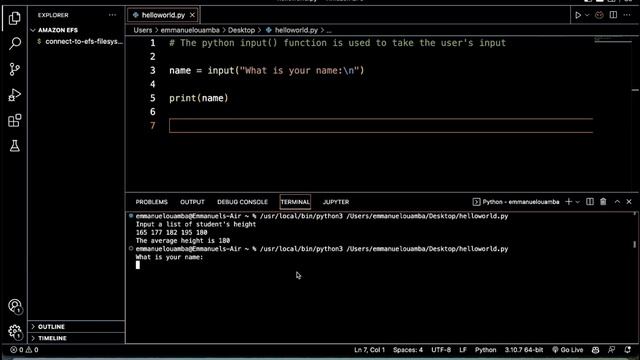
Task: Open the Manage gear settings
Action: (15, 331)
